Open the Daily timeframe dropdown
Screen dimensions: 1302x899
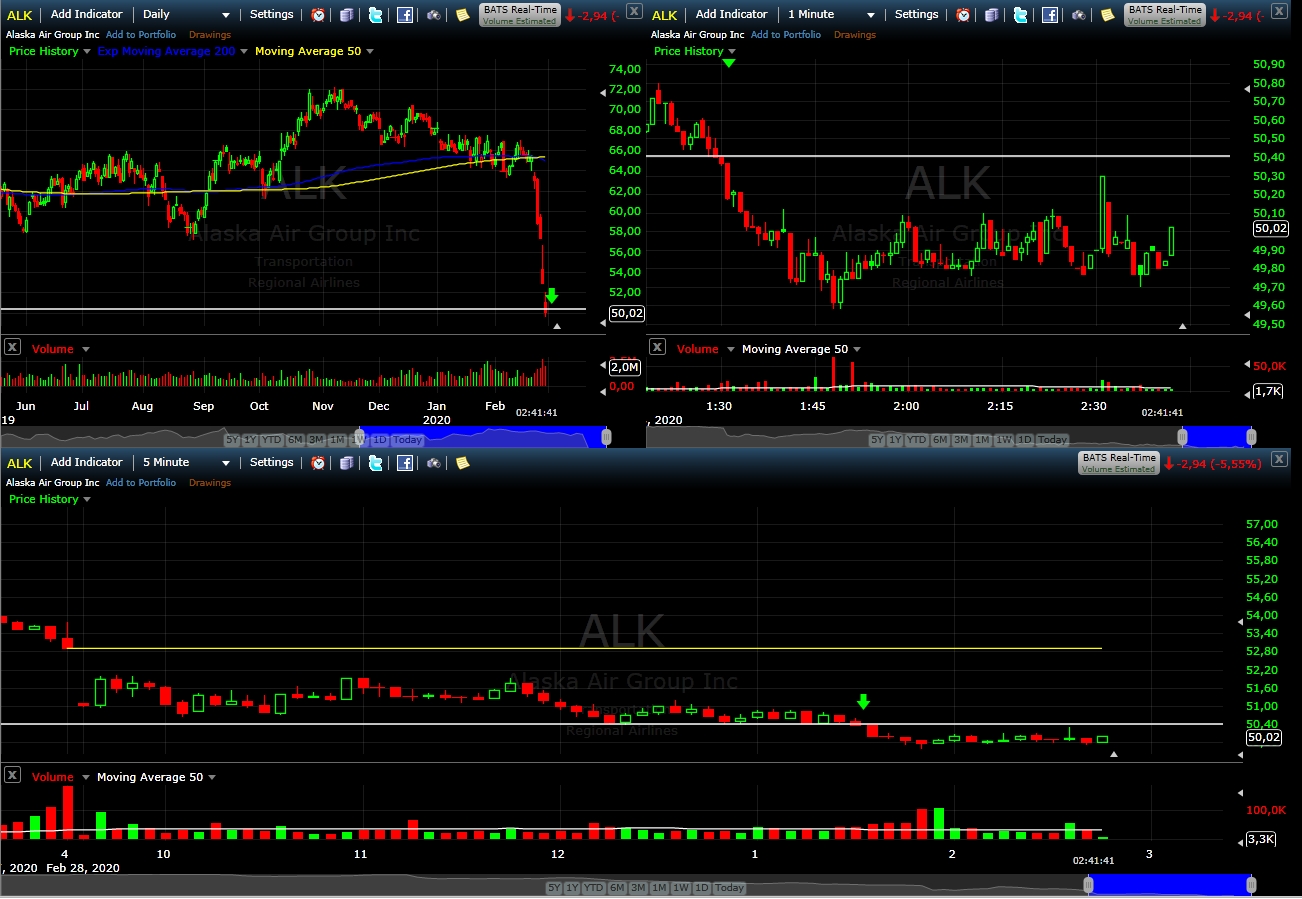[186, 15]
